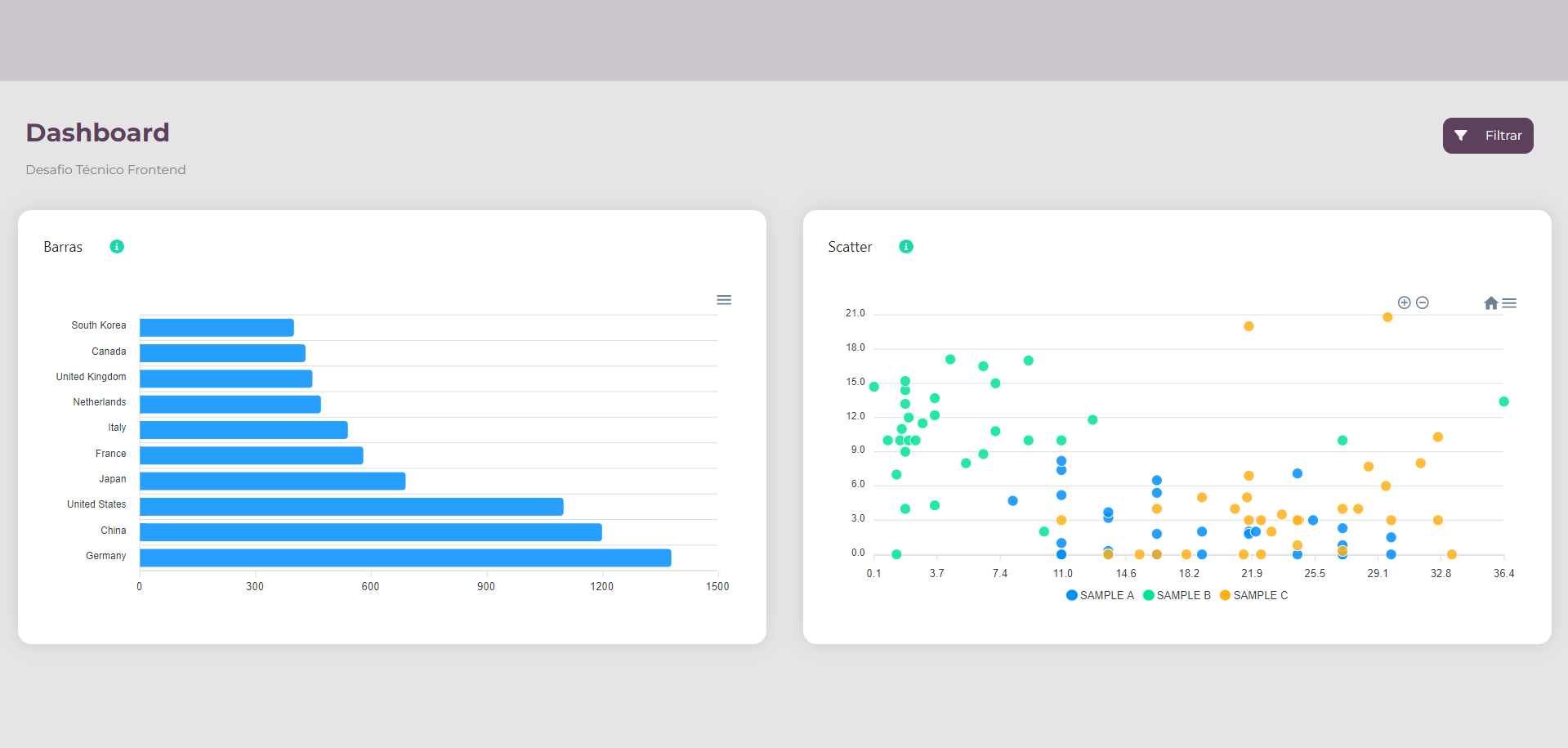Select the Netherlands bar
Screen dimensions: 1568x748
[x=230, y=404]
